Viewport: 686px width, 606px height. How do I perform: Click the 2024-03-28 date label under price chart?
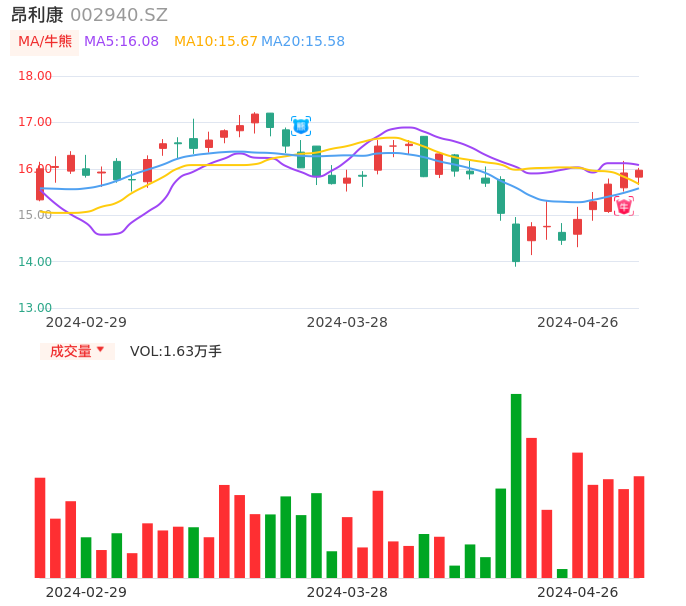click(347, 322)
